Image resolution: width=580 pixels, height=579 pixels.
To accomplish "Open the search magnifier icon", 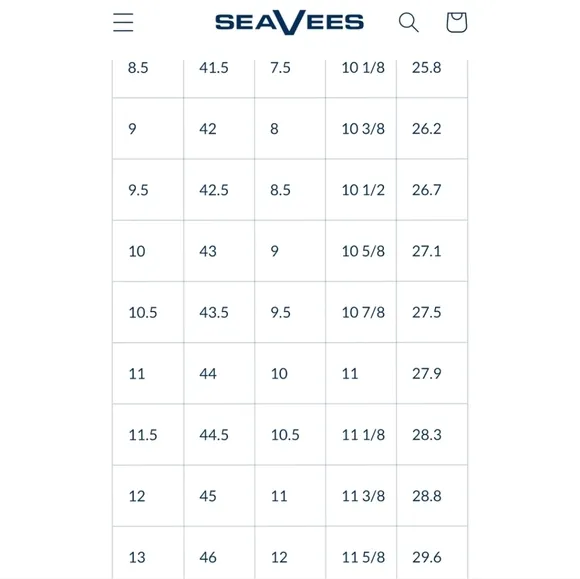I will pyautogui.click(x=408, y=22).
